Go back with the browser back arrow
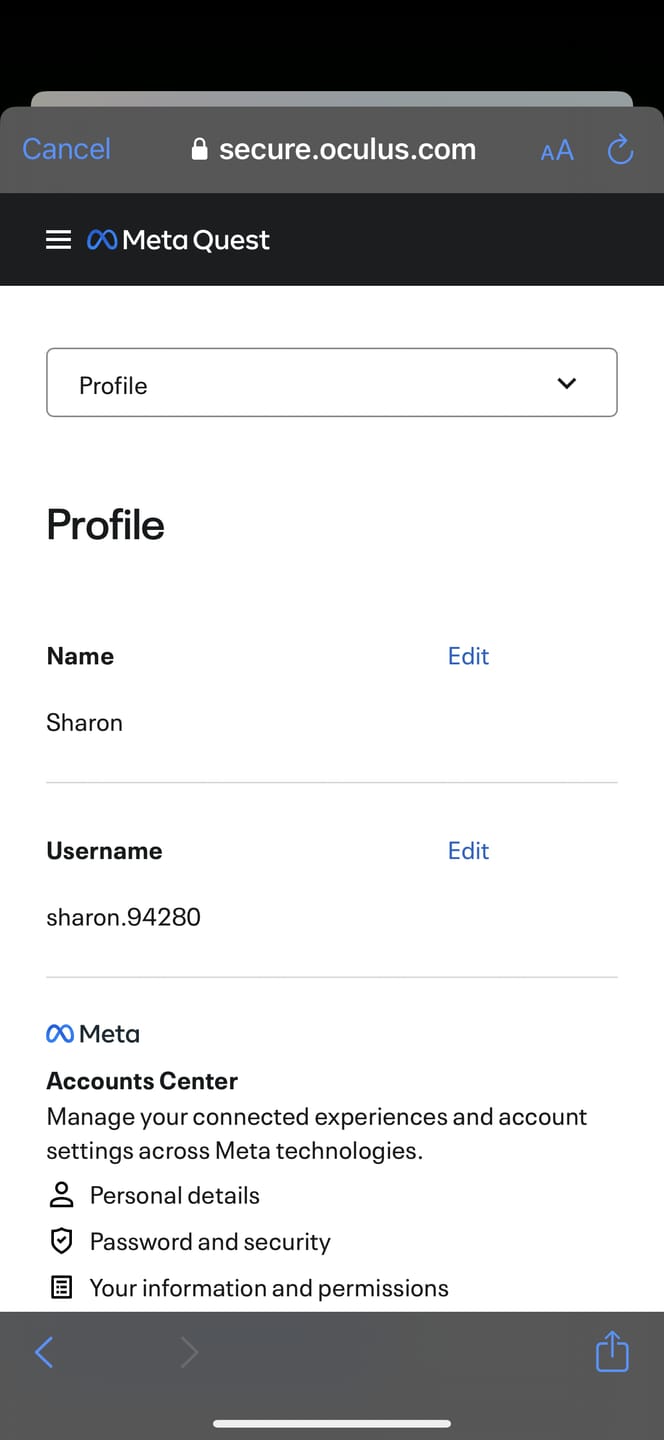 (44, 1353)
